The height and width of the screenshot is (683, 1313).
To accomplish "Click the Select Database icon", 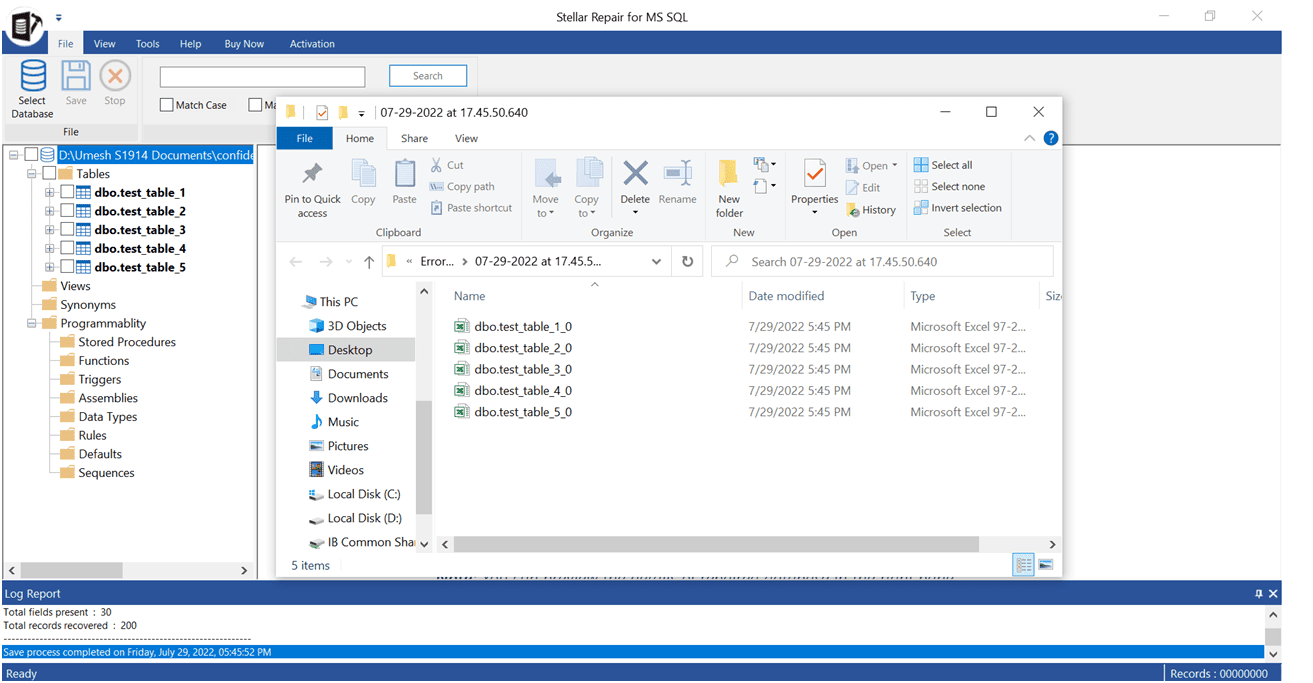I will pyautogui.click(x=33, y=77).
